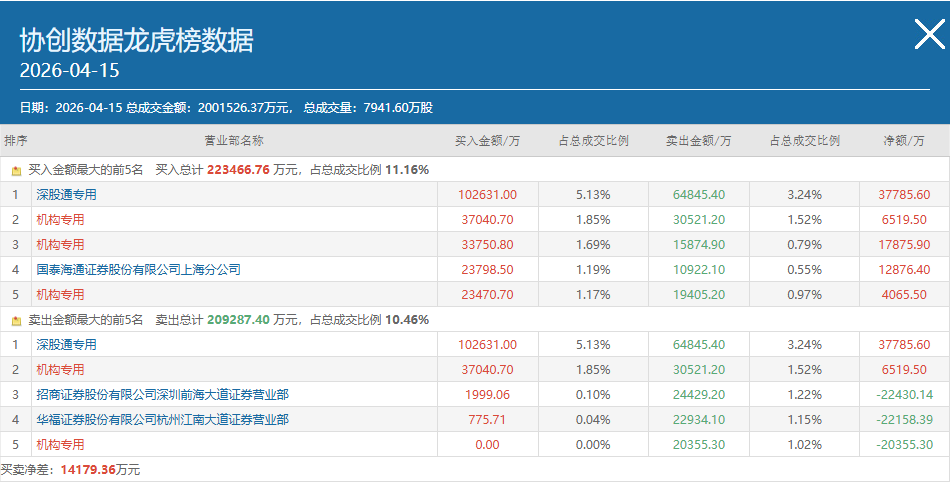Image resolution: width=952 pixels, height=484 pixels.
Task: Click the 2026-04-15 date subtitle
Action: coord(68,71)
